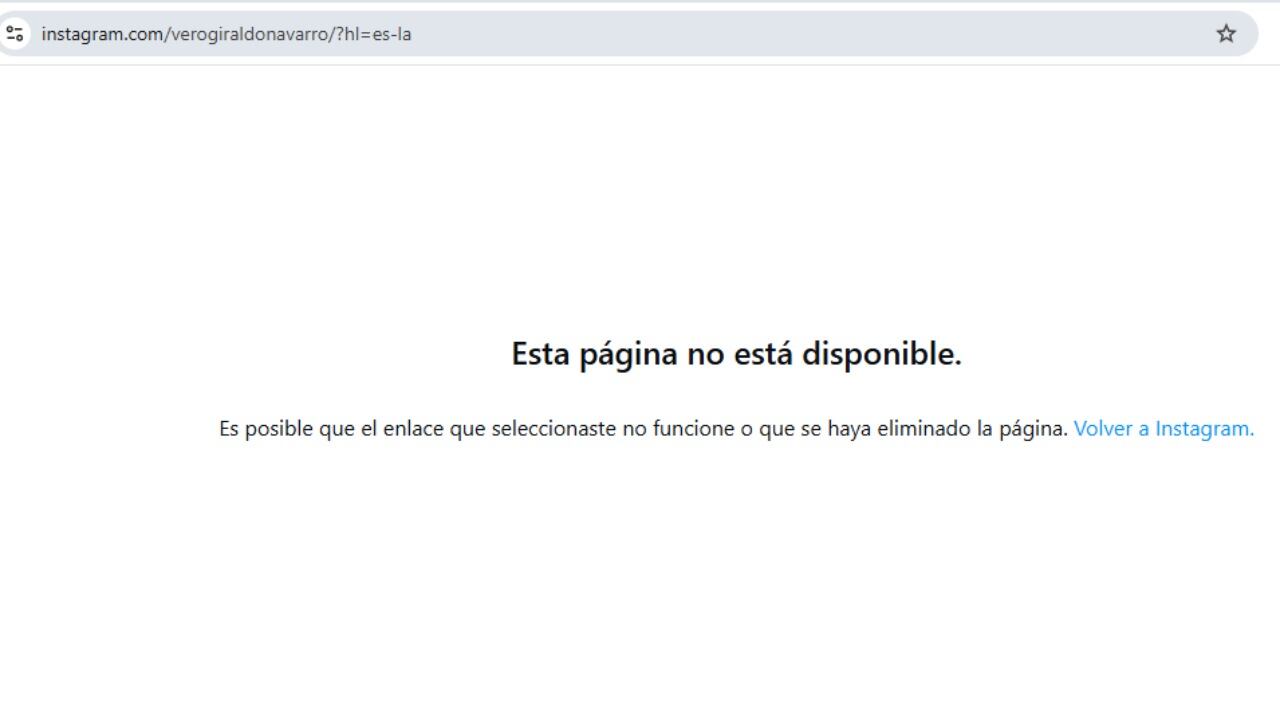Image resolution: width=1280 pixels, height=720 pixels.
Task: Click the 'Esta página no está disponible.' heading
Action: [x=736, y=354]
